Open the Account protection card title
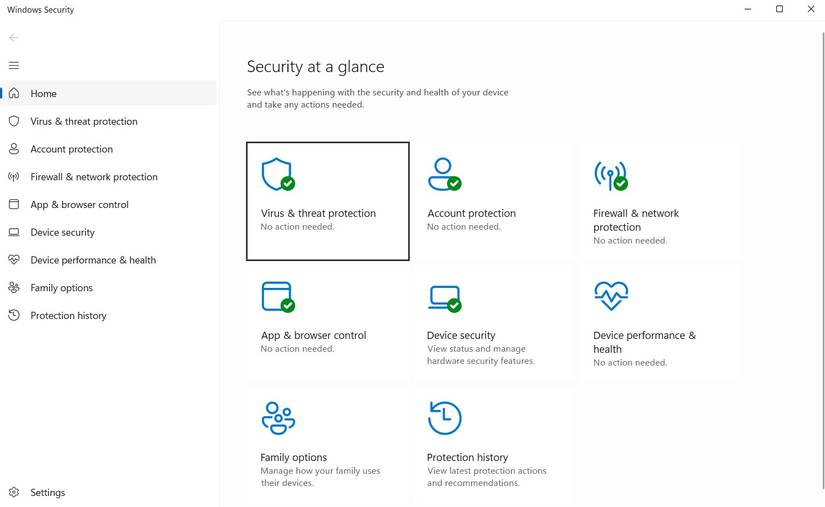Screen dimensions: 825x507 point(471,213)
